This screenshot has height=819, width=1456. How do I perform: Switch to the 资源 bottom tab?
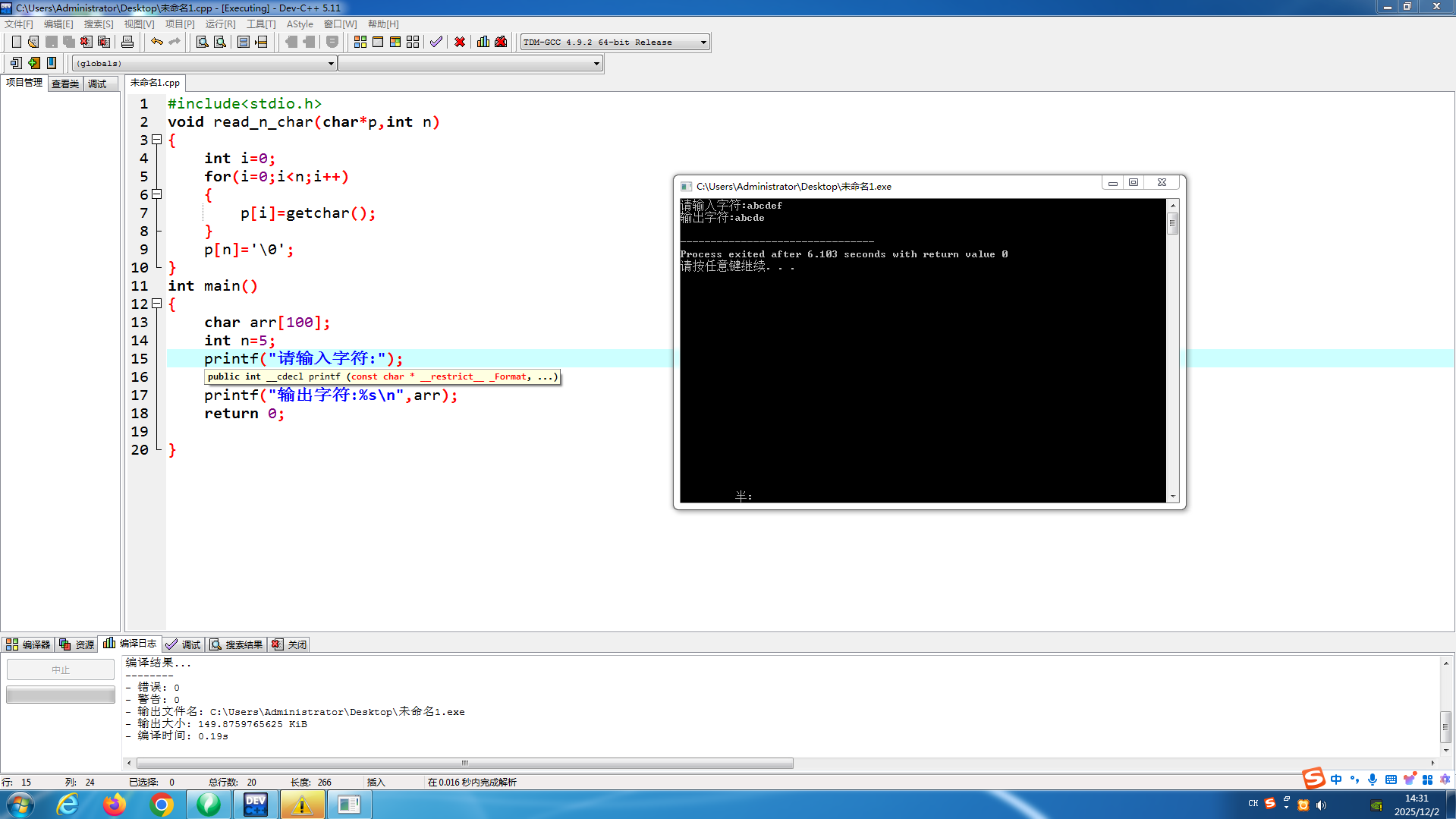point(77,644)
